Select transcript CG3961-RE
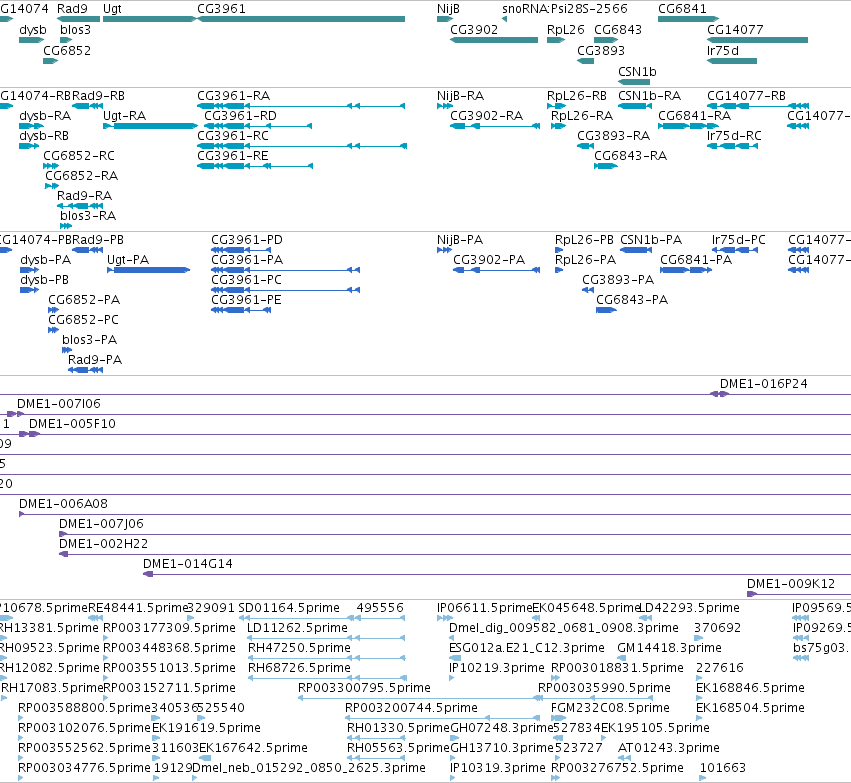This screenshot has width=851, height=783. point(255,166)
